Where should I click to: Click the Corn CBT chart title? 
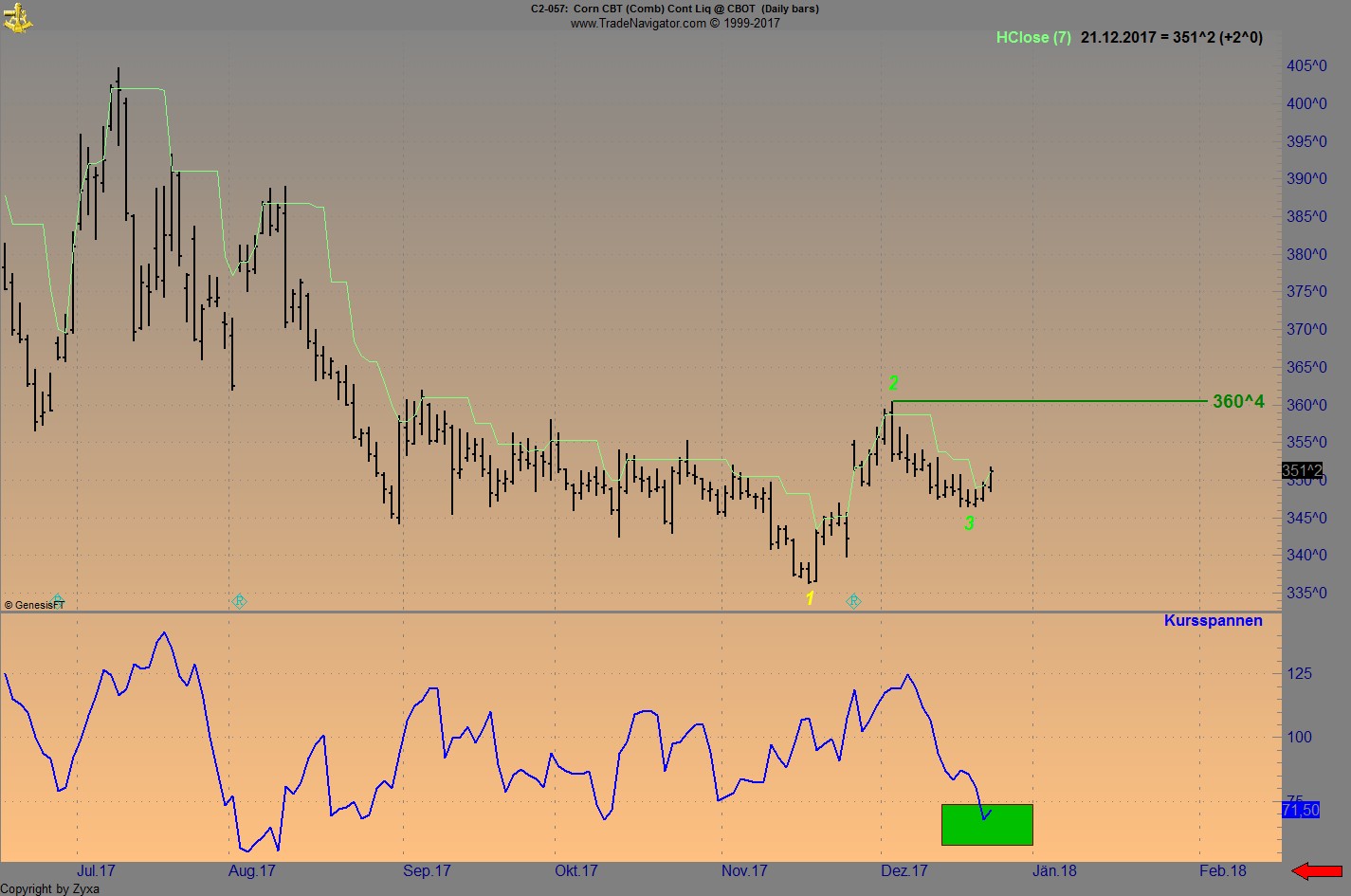coord(673,9)
